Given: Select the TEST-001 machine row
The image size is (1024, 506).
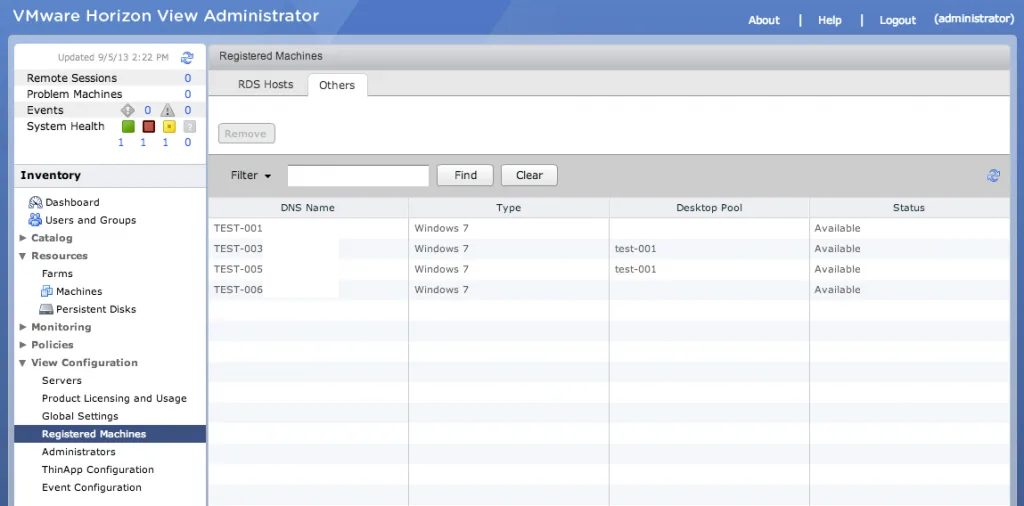Looking at the screenshot, I should (x=609, y=228).
